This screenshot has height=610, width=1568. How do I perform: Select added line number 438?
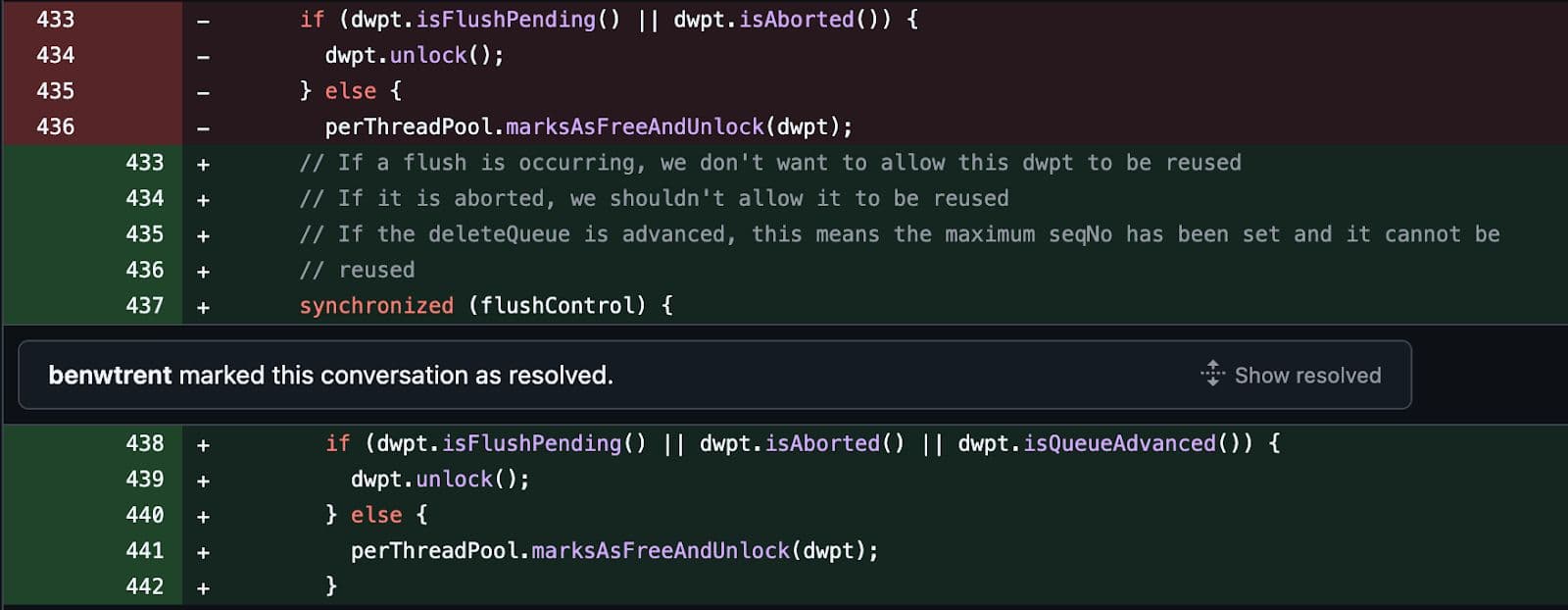click(144, 443)
